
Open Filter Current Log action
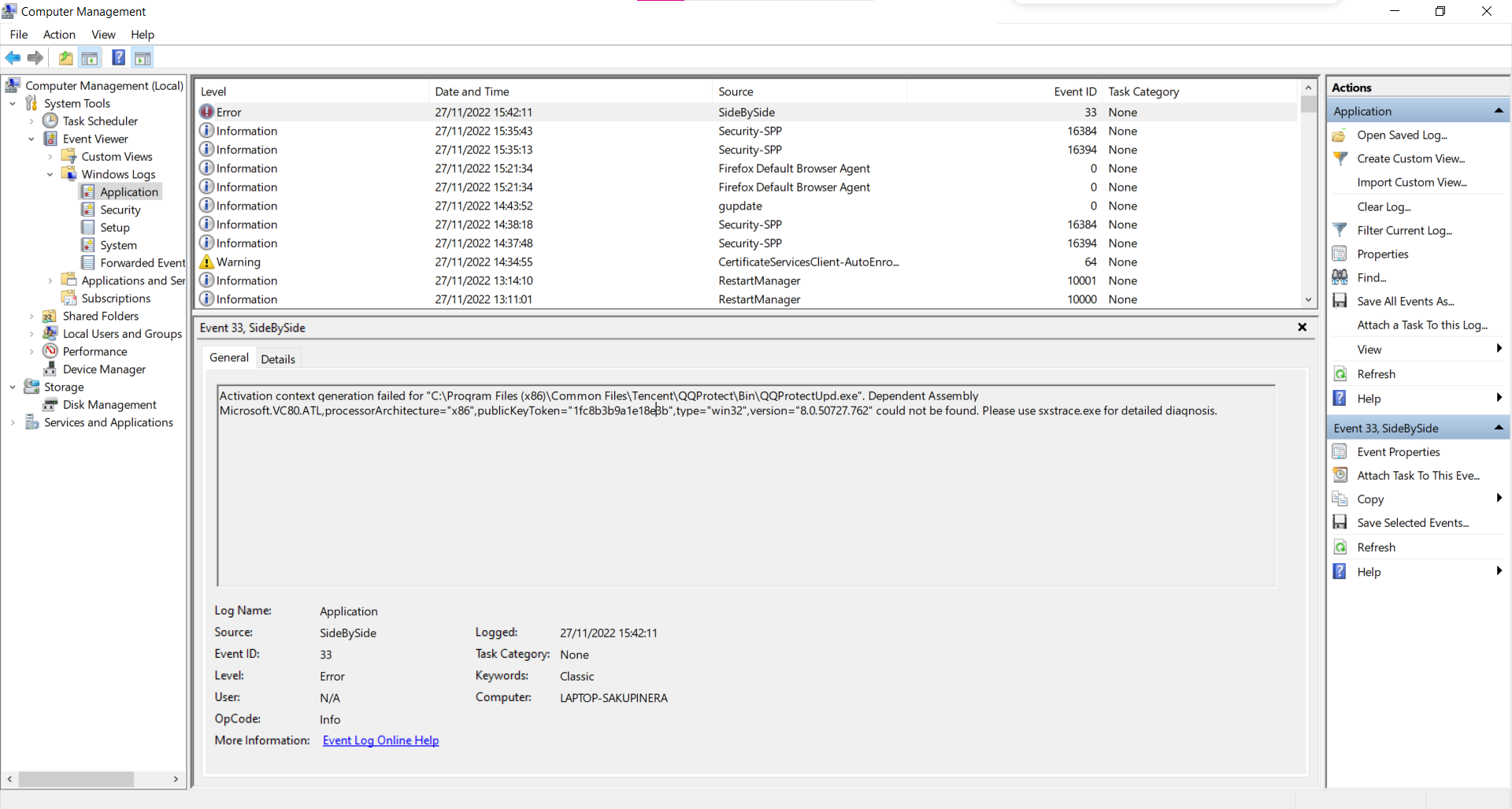click(x=1404, y=230)
